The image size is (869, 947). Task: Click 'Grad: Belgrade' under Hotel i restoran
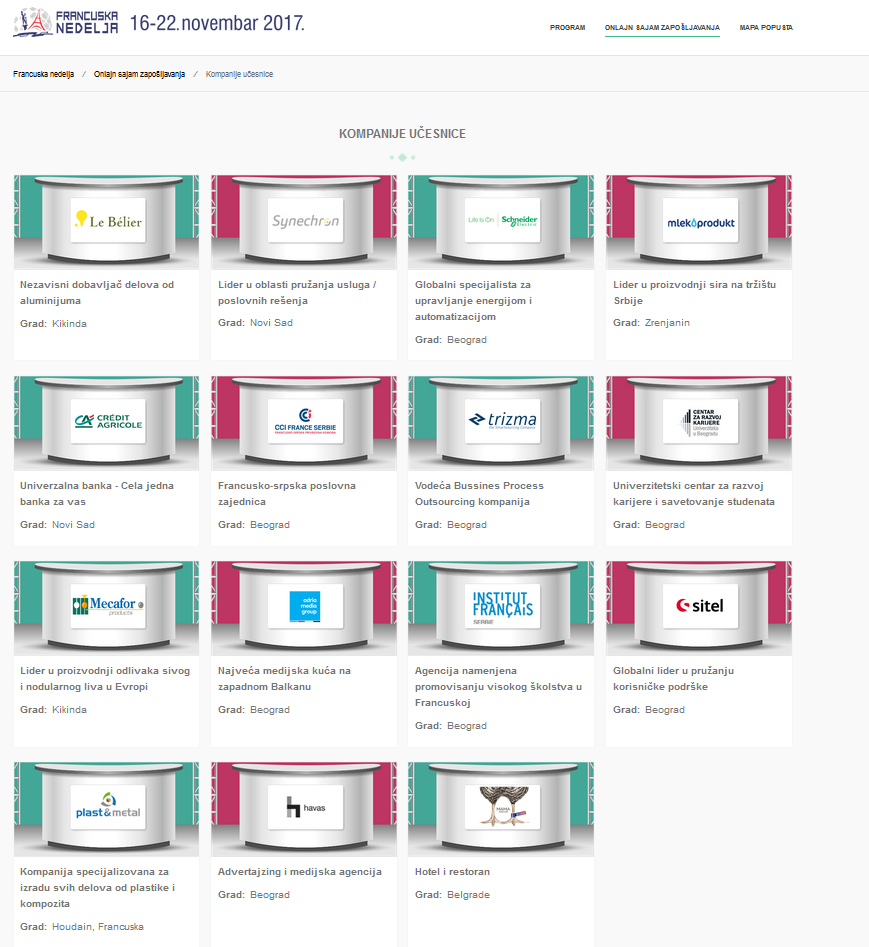pos(452,894)
